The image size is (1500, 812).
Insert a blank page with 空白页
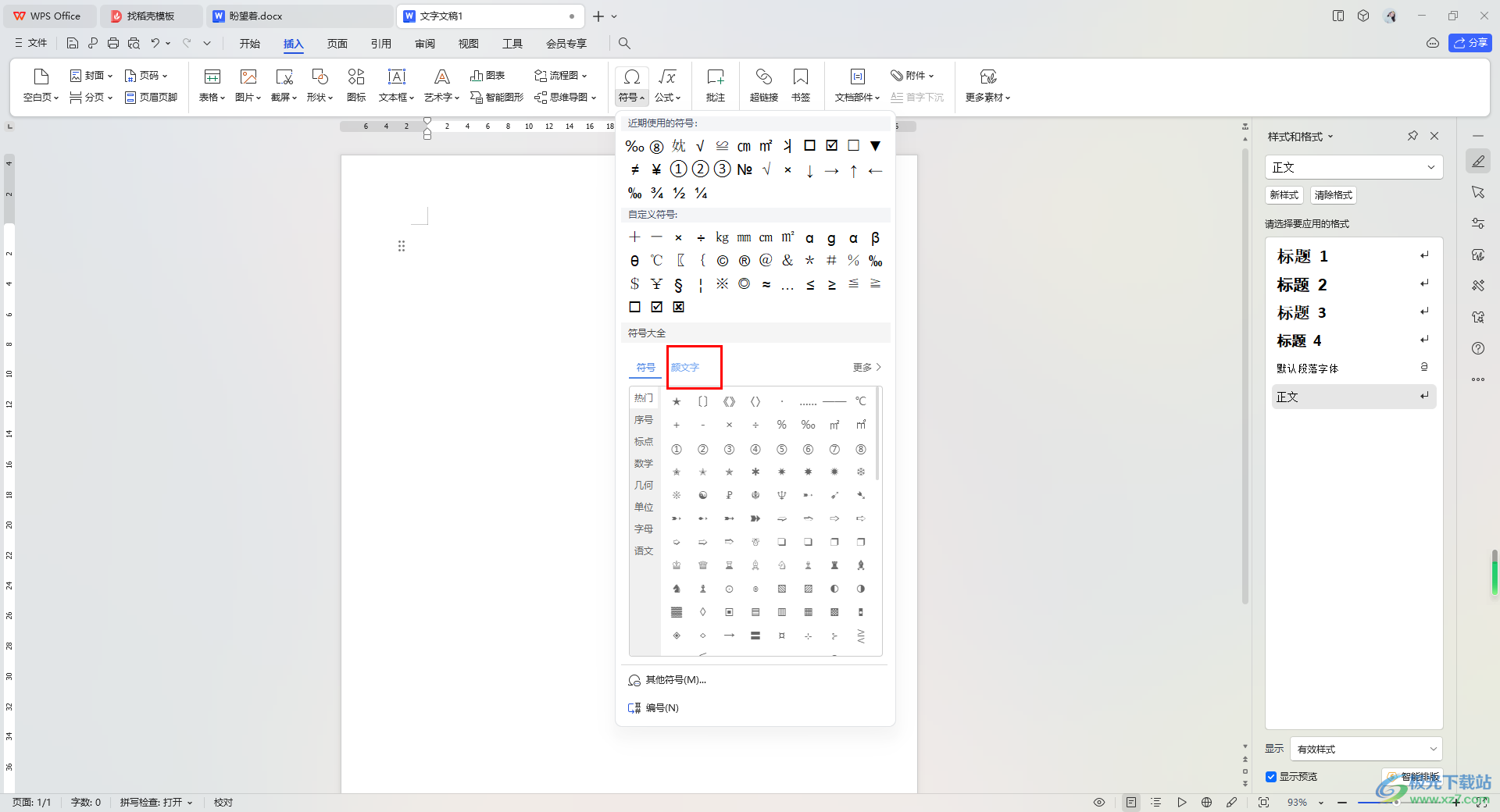point(41,86)
